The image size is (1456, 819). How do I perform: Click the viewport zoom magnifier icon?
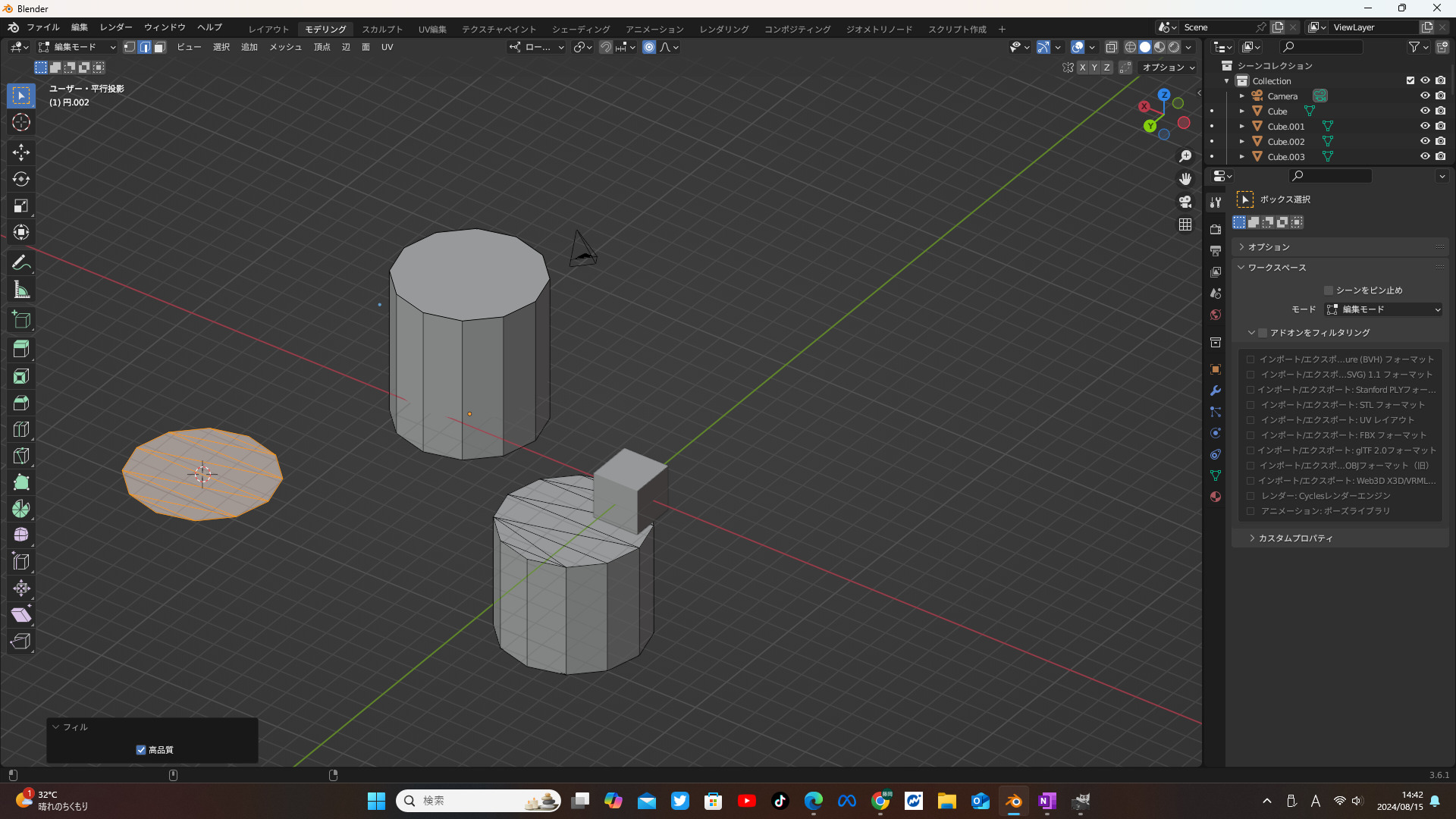pyautogui.click(x=1185, y=156)
